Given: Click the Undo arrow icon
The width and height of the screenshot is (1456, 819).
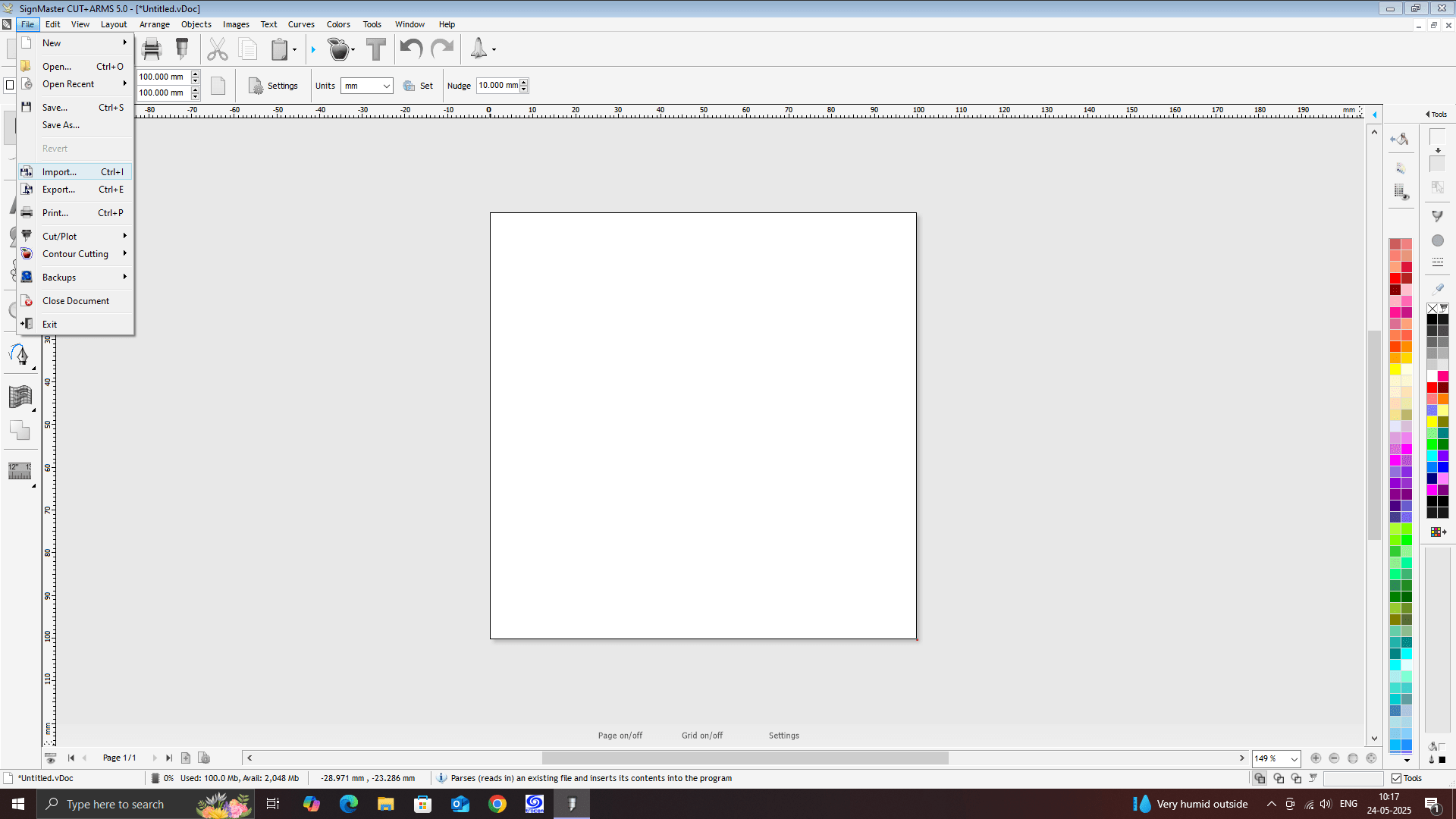Looking at the screenshot, I should [x=411, y=49].
